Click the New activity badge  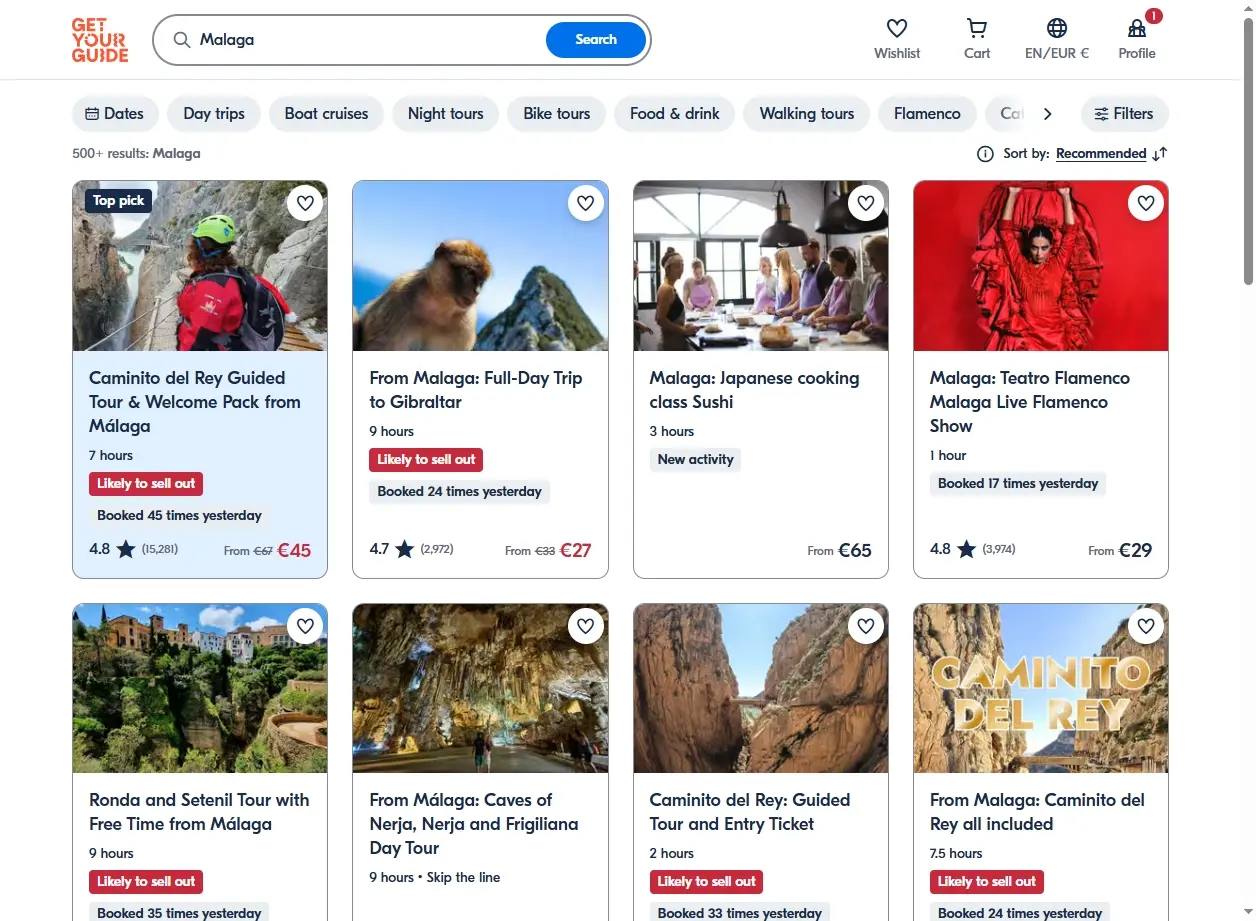(696, 460)
